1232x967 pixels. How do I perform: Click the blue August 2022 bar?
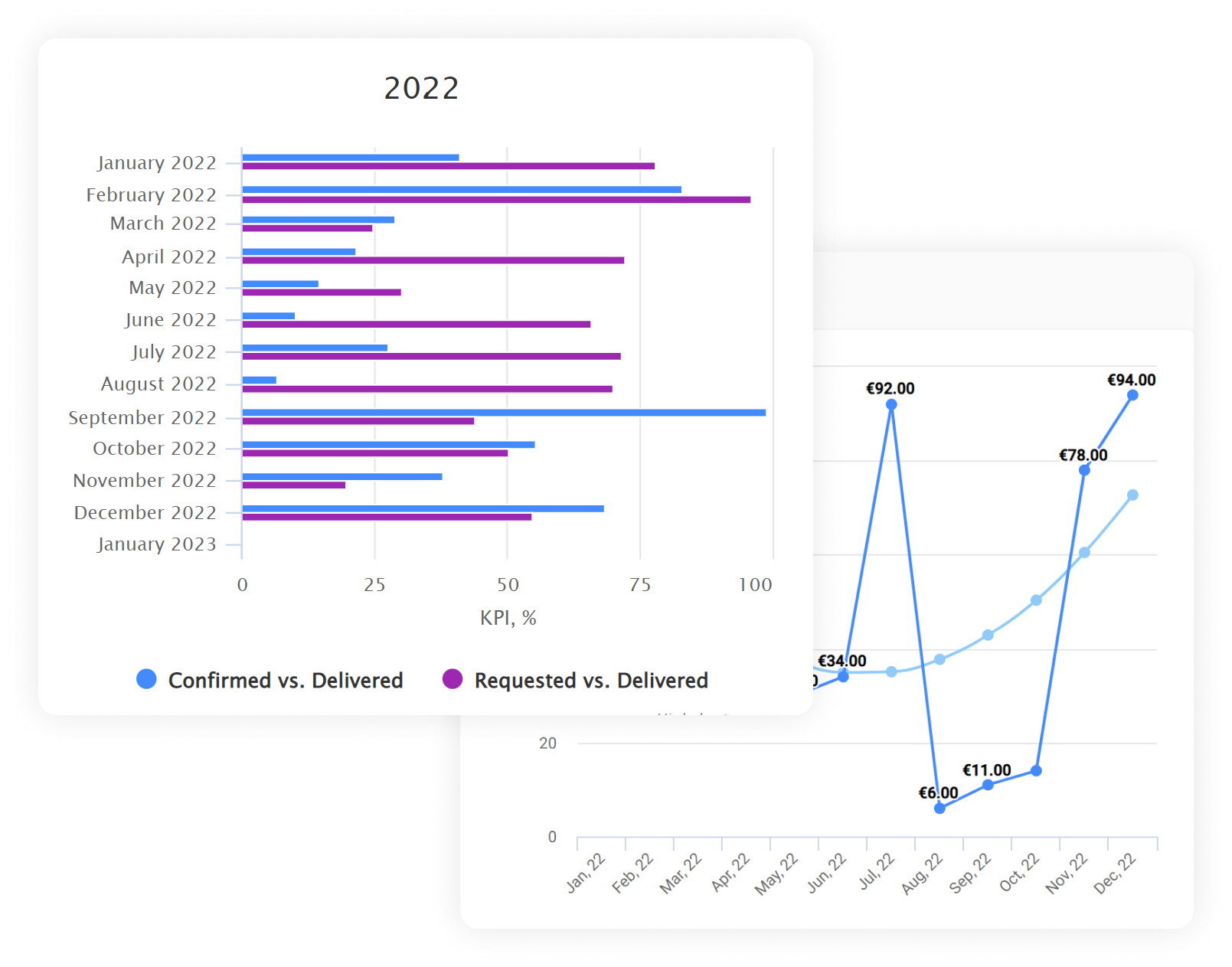click(x=260, y=381)
